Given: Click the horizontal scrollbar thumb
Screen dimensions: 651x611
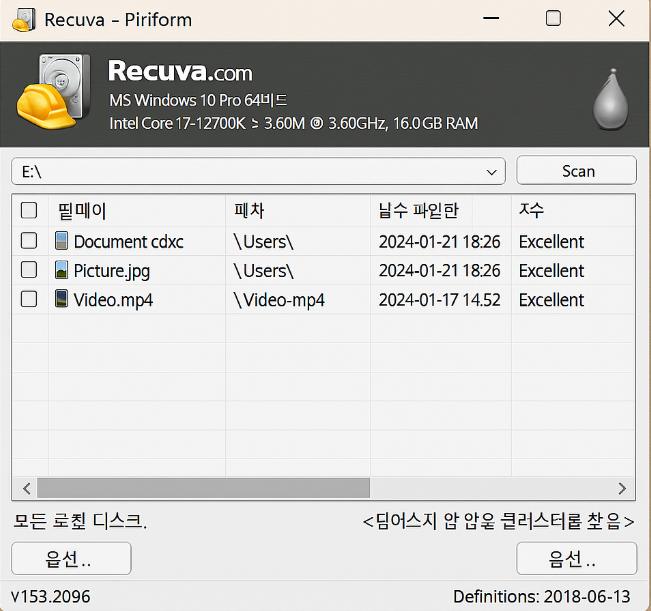Looking at the screenshot, I should click(203, 488).
